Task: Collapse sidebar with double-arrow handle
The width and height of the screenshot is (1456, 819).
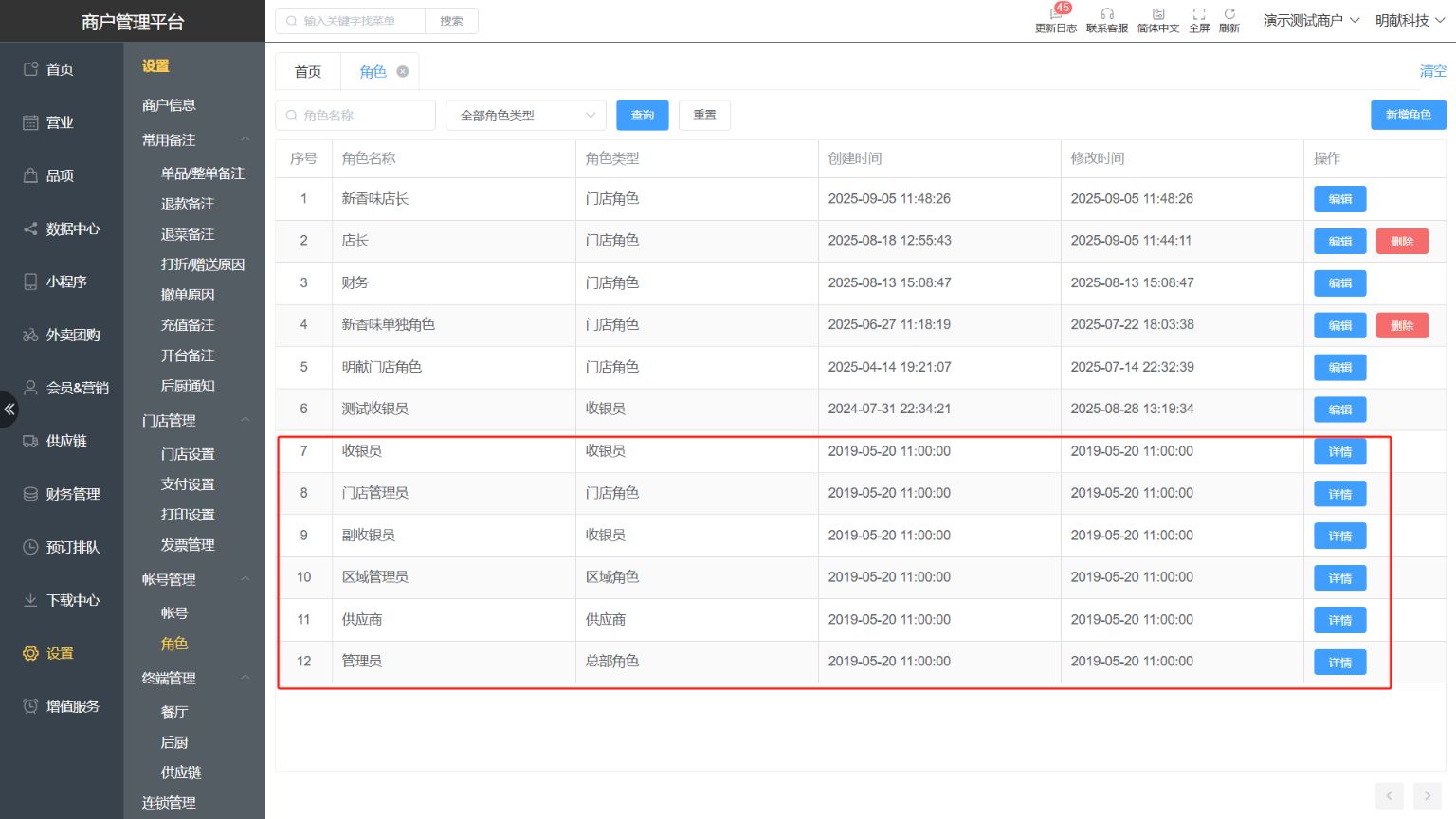Action: click(9, 409)
